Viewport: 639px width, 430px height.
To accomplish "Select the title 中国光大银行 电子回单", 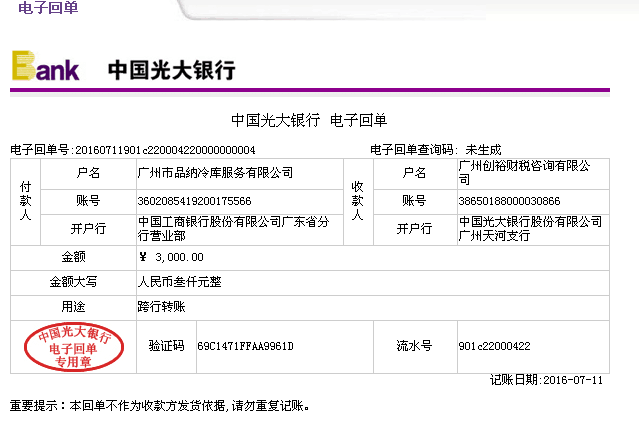I will point(309,120).
